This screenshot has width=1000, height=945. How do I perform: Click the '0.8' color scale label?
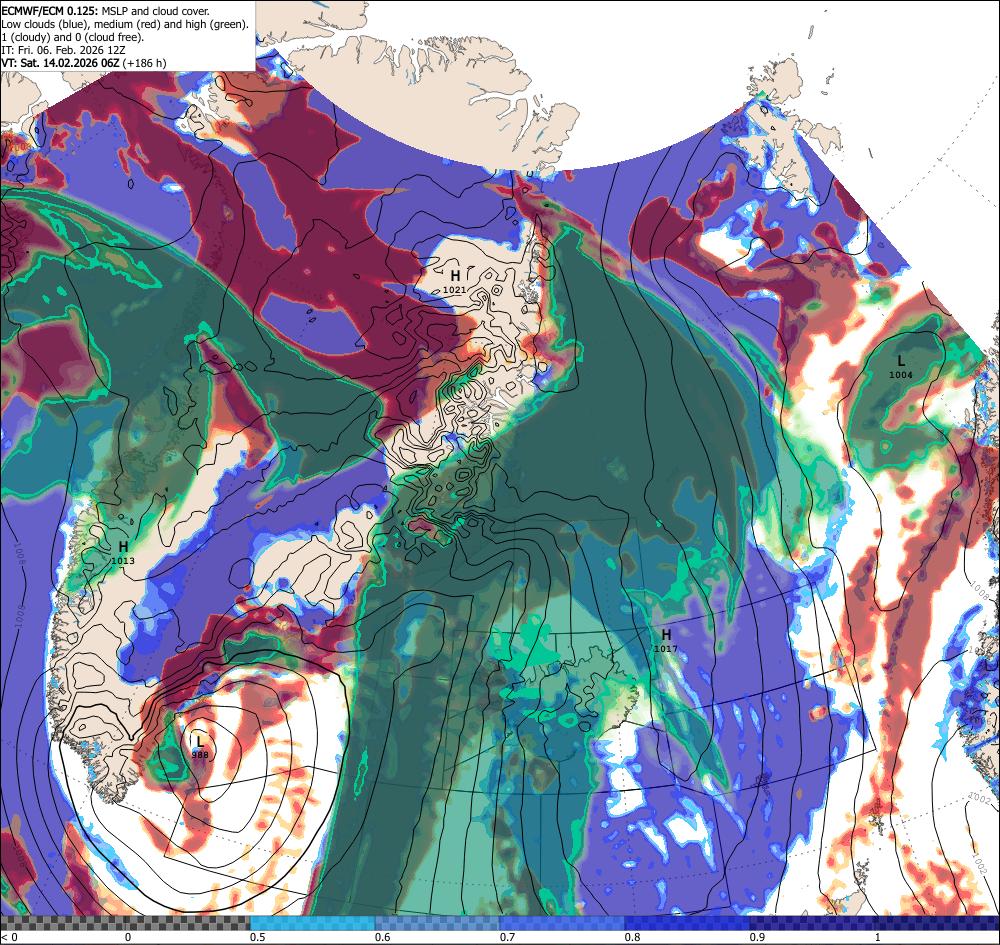pyautogui.click(x=632, y=937)
